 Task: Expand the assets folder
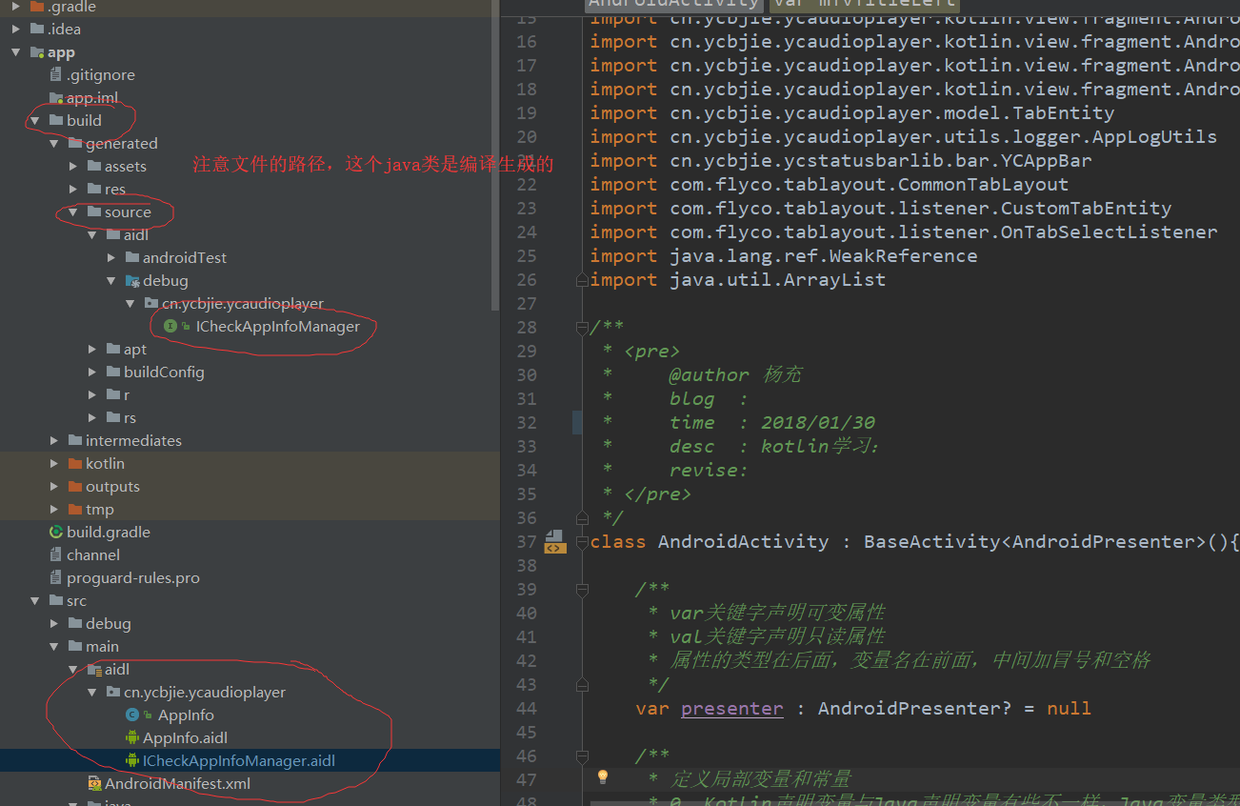[73, 166]
